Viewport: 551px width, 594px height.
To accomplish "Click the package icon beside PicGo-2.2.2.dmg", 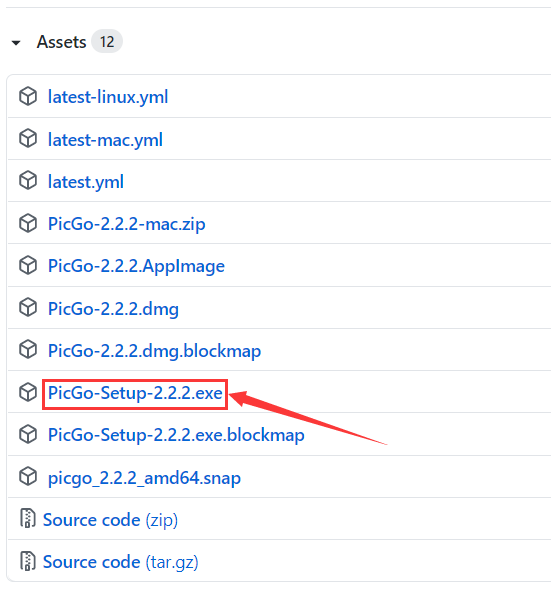I will pos(28,308).
